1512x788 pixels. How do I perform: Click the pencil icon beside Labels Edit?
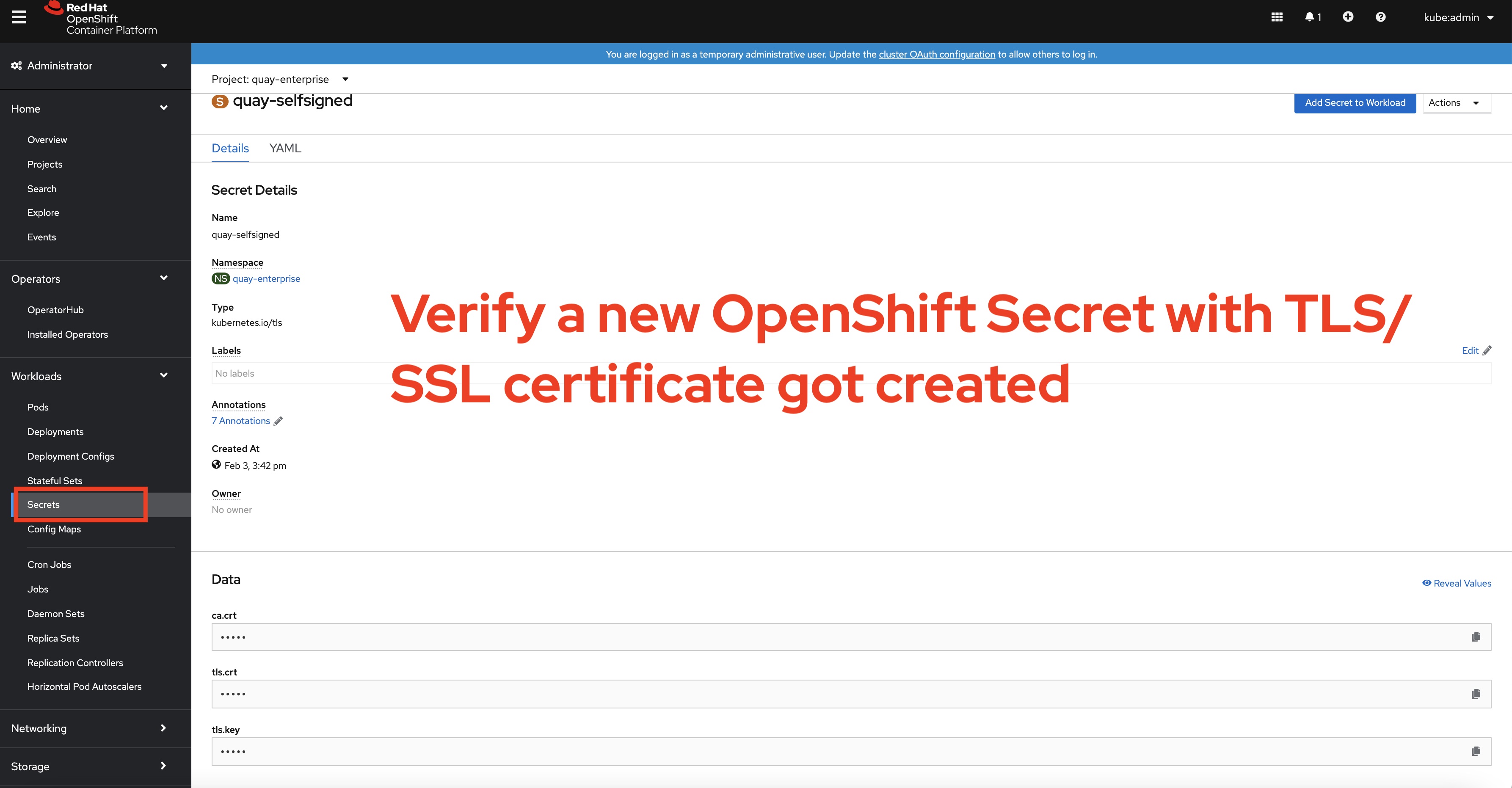pos(1487,350)
